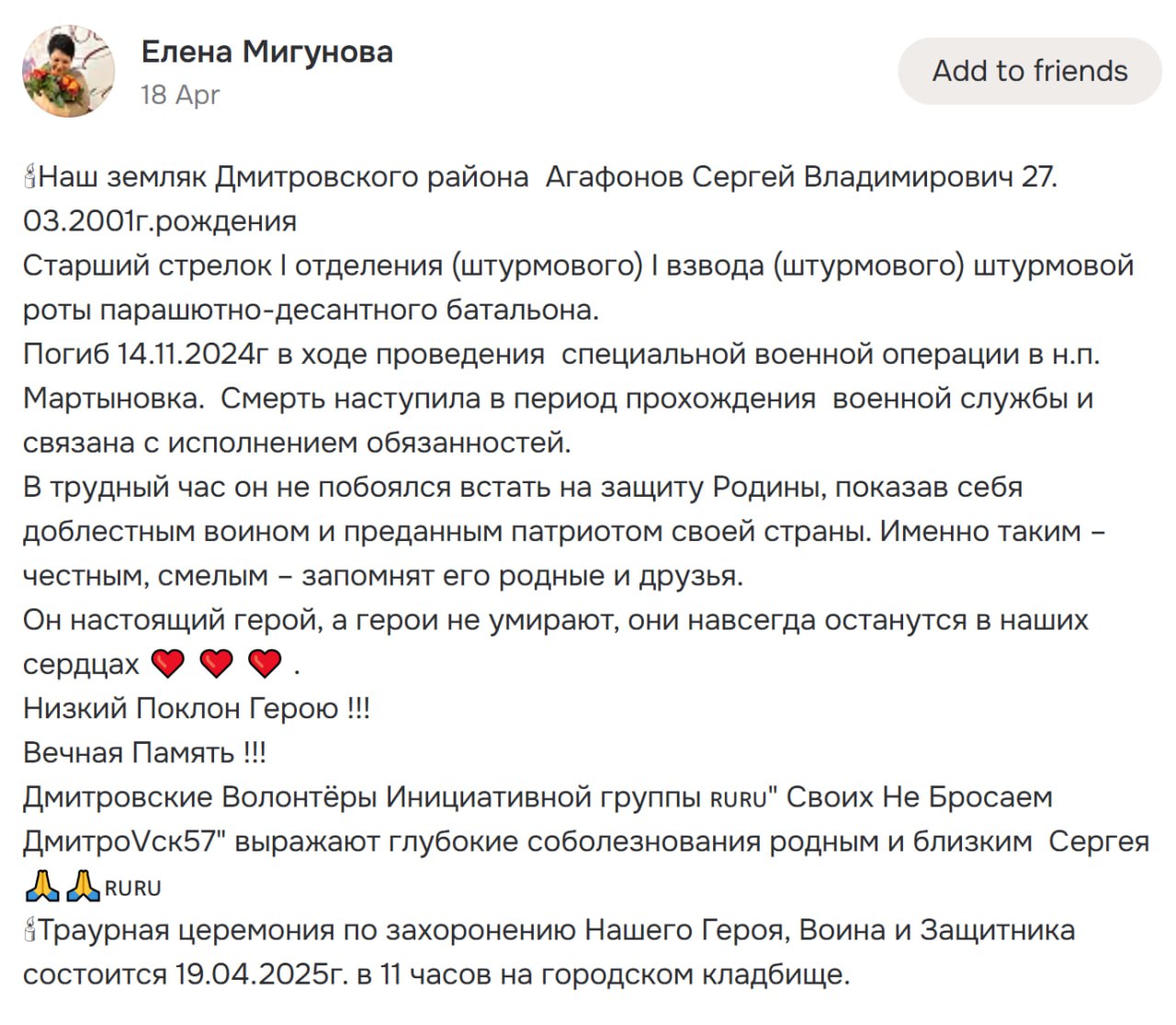
Task: Click the post date 18 Apr
Action: [x=180, y=95]
